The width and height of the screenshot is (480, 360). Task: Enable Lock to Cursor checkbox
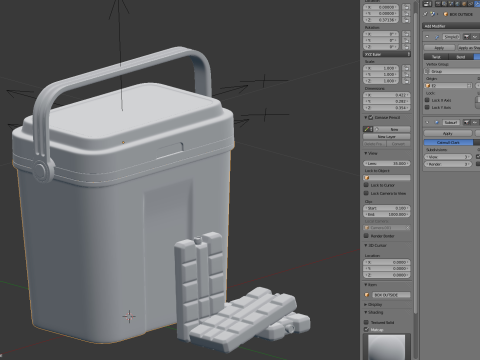(x=366, y=185)
